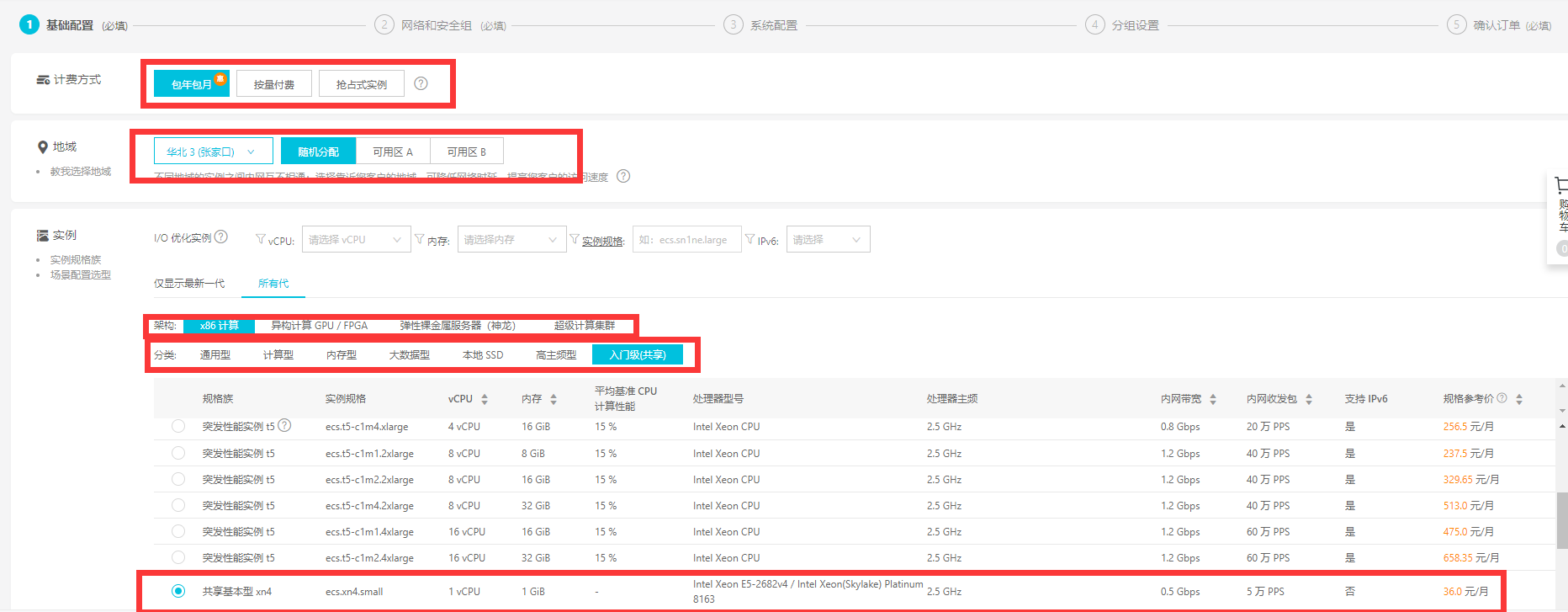Screen dimensions: 1568x612
Task: Sort table by 内网收发包 column arrows
Action: [x=1309, y=399]
